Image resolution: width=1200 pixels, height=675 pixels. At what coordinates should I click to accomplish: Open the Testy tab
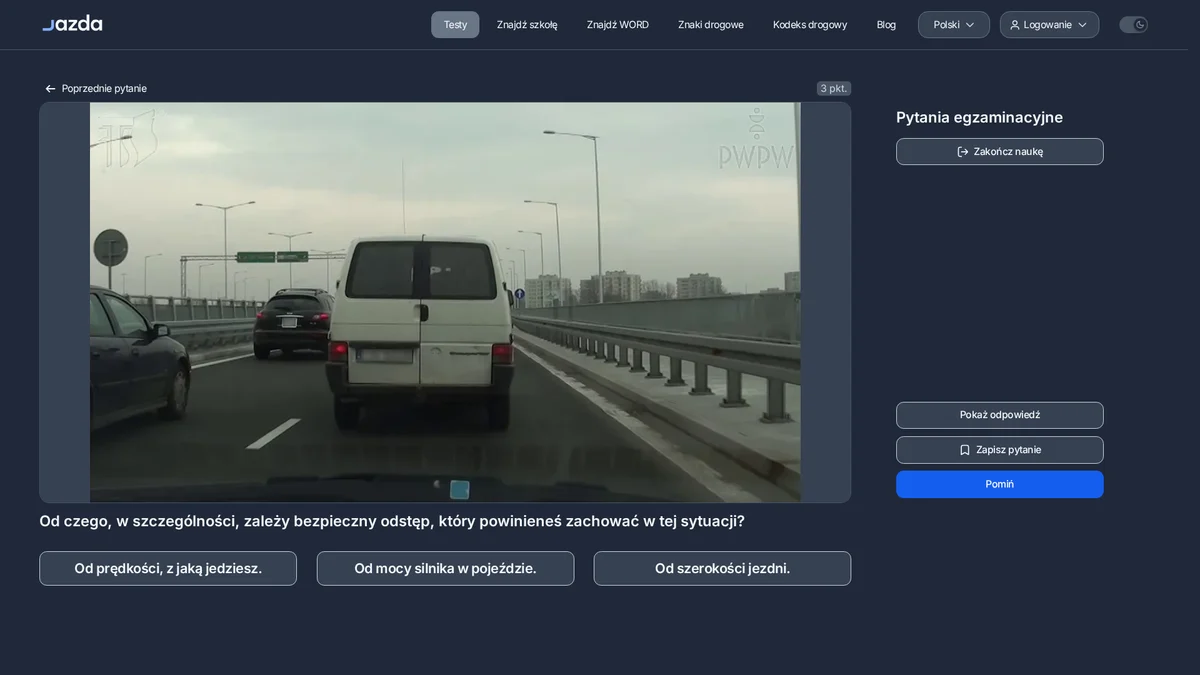455,25
